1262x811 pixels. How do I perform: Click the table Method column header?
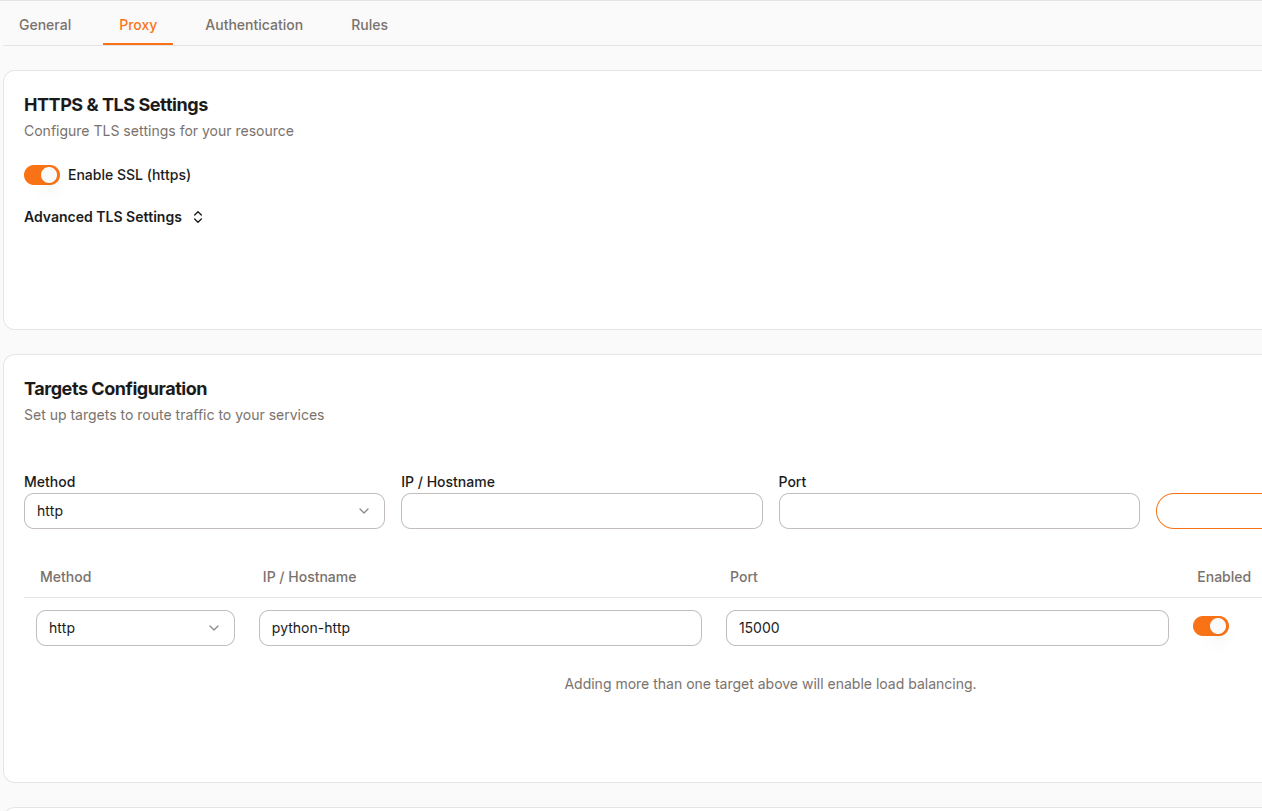(66, 577)
